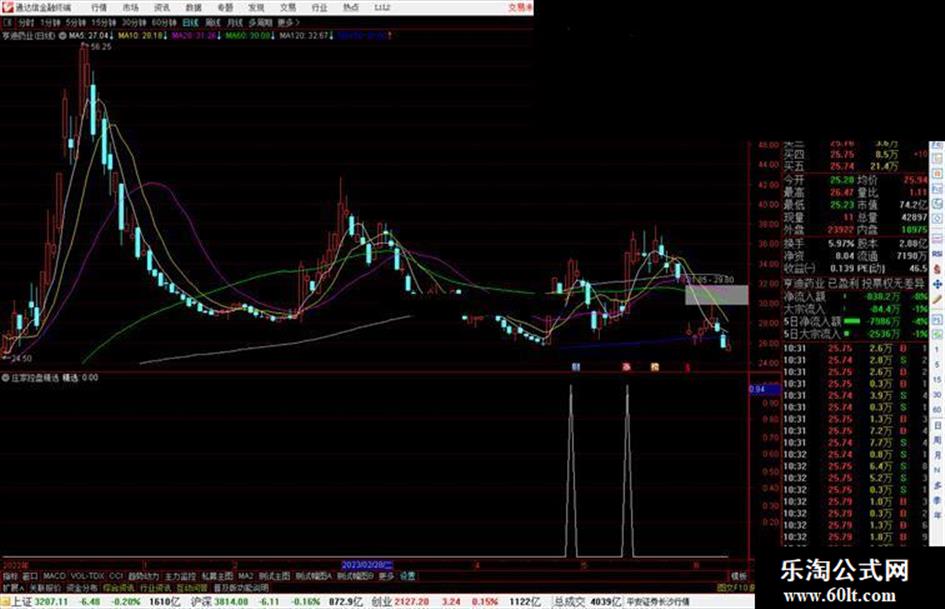Viewport: 945px width, 609px height.
Task: Expand 更多 in the indicator tab bar
Action: [x=386, y=576]
